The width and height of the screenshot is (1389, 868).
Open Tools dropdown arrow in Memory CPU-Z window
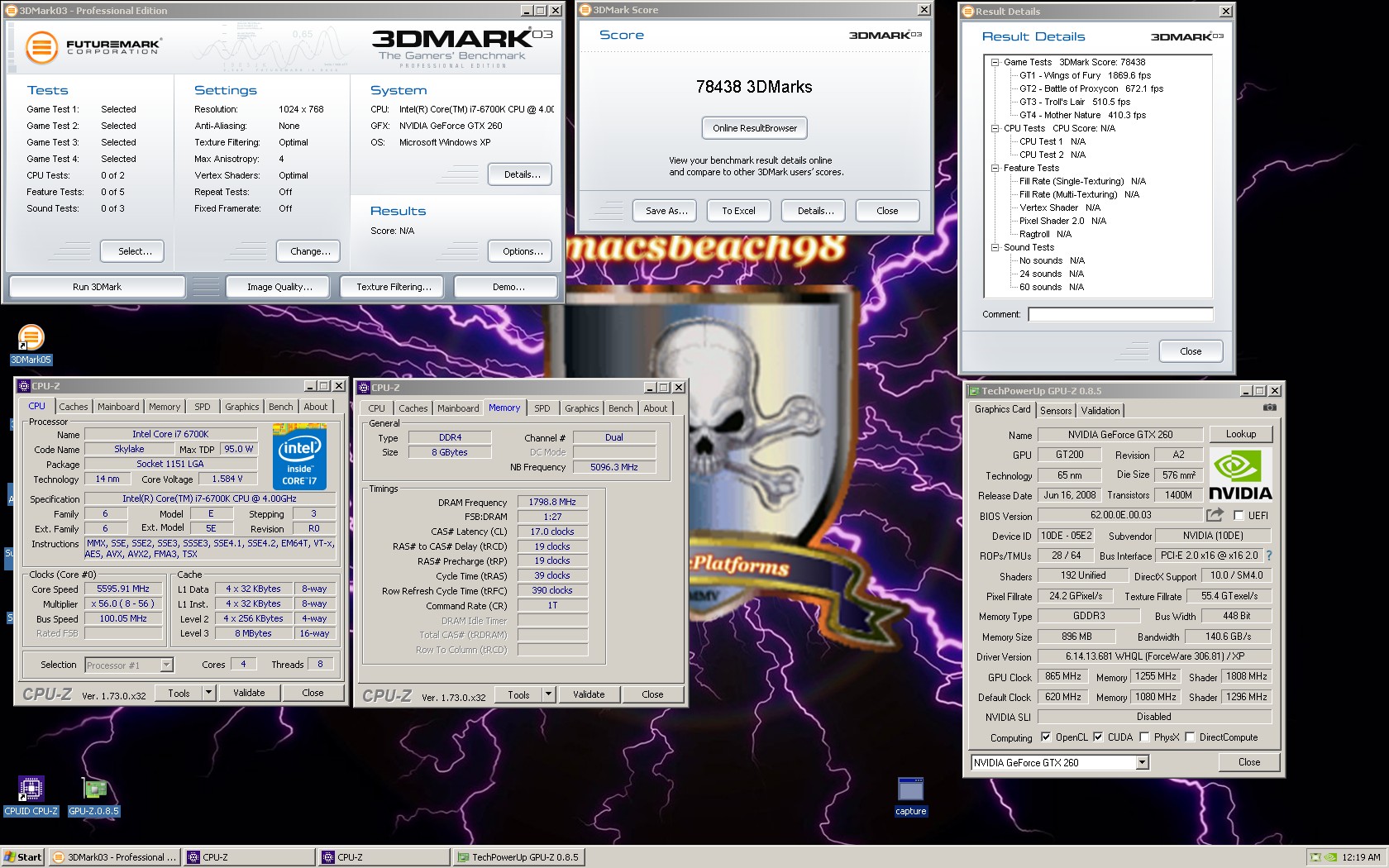pos(548,694)
